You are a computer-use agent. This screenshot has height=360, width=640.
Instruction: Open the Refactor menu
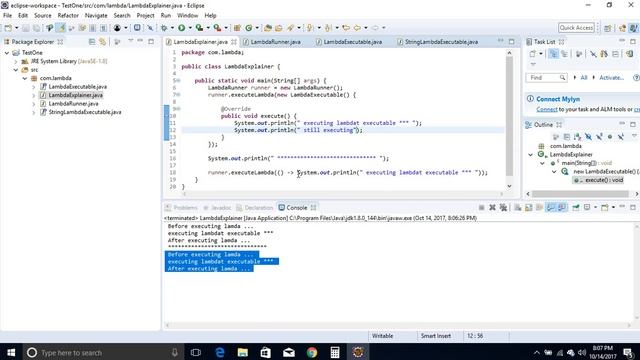pyautogui.click(x=68, y=16)
